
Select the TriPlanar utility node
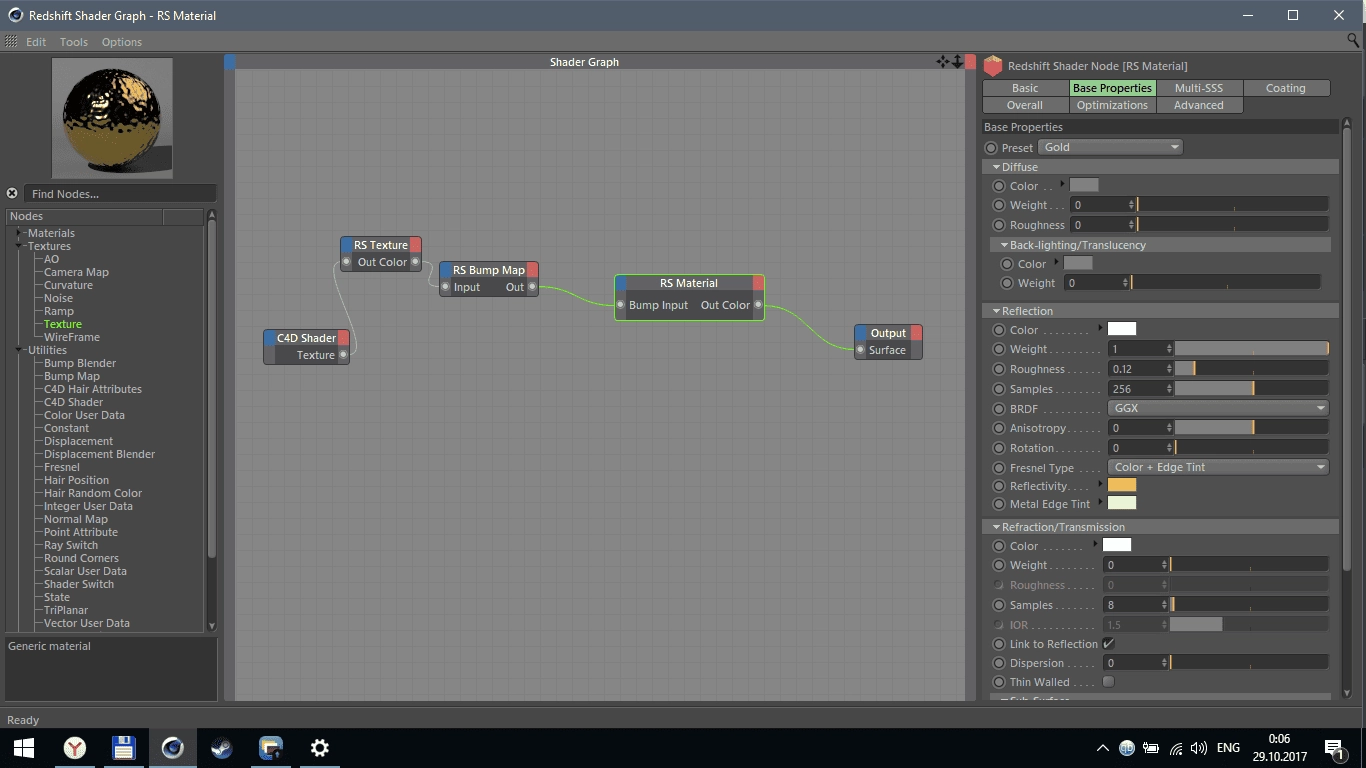coord(66,610)
